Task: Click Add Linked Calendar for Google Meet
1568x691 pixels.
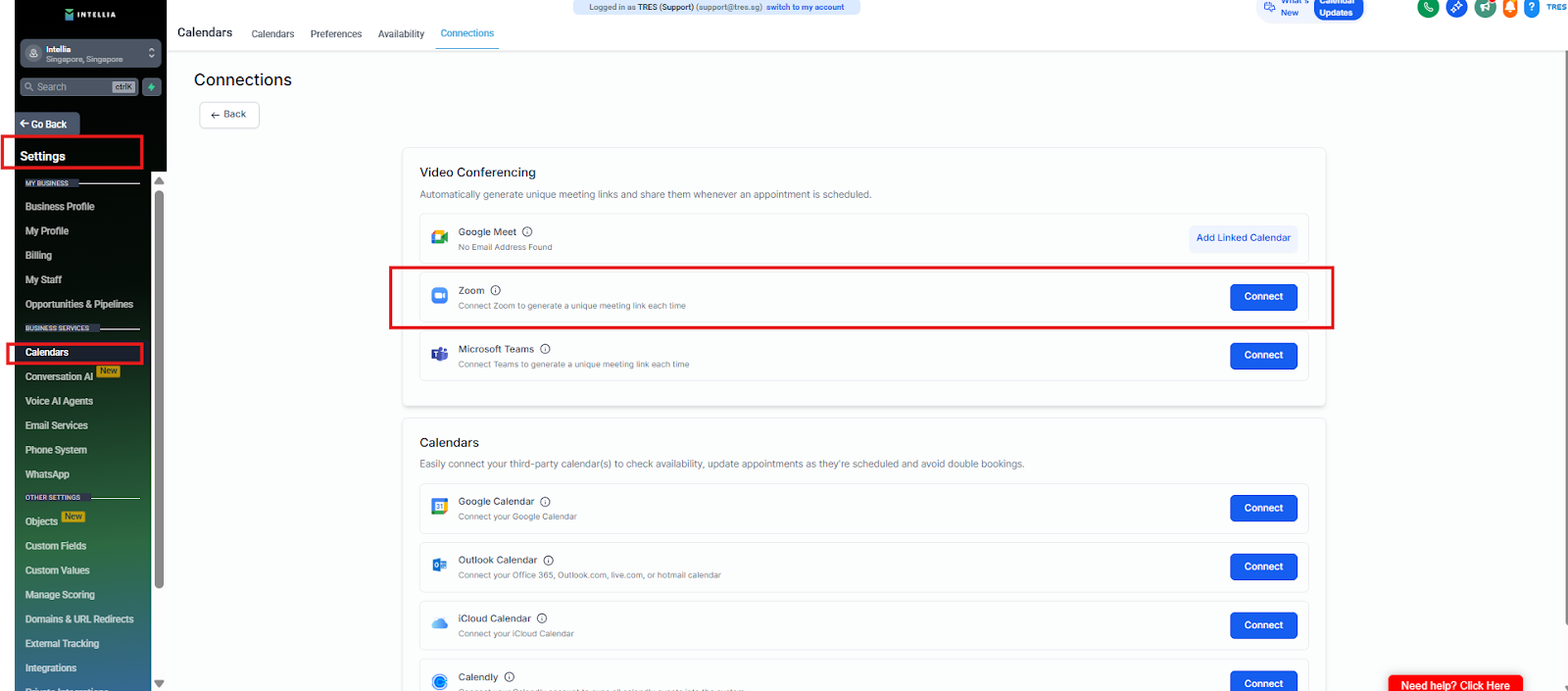Action: tap(1243, 238)
